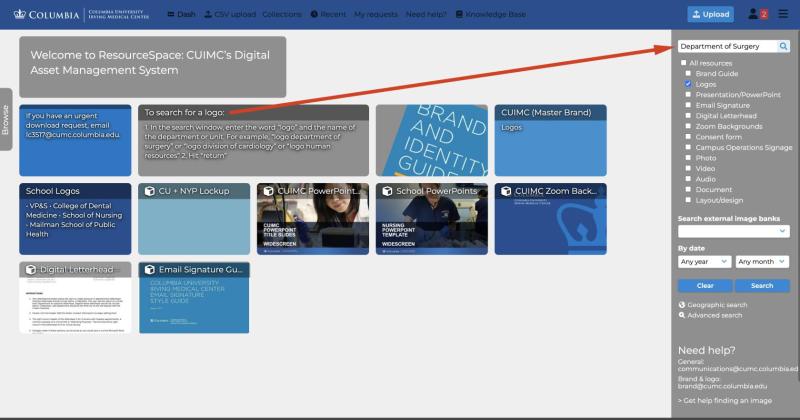Click the magnifier icon beside Advanced search
The height and width of the screenshot is (420, 800).
(682, 315)
